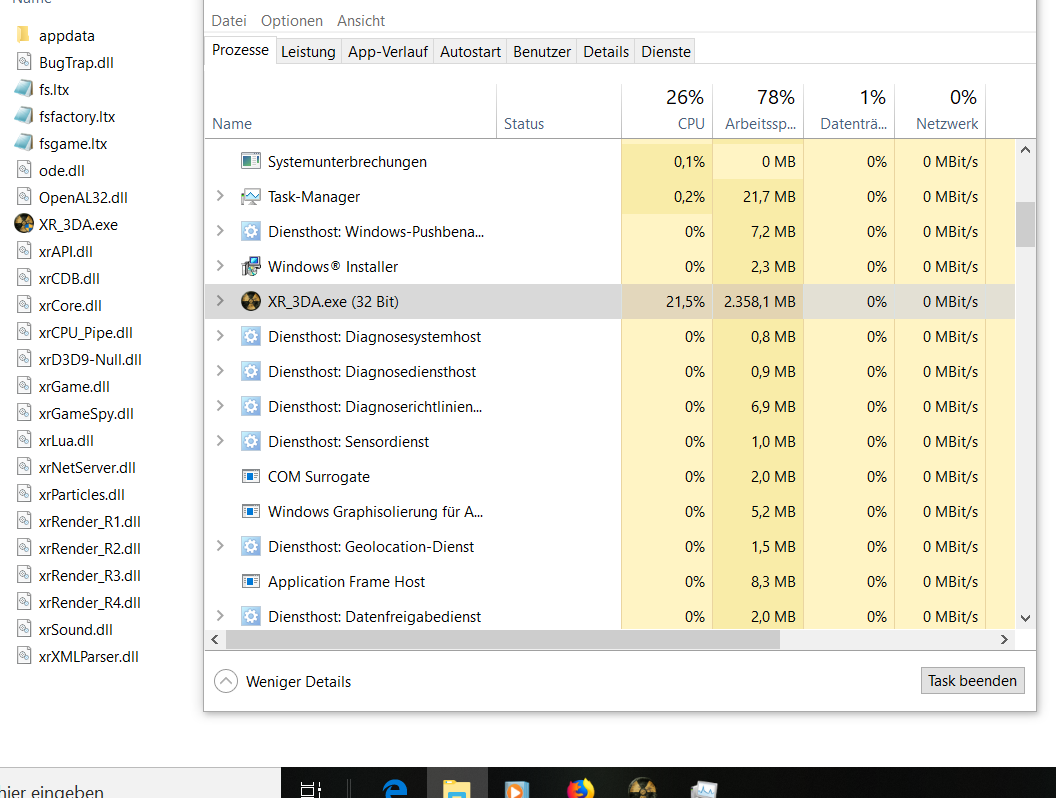Image resolution: width=1056 pixels, height=798 pixels.
Task: Select the appdata folder icon in Explorer
Action: coord(24,35)
